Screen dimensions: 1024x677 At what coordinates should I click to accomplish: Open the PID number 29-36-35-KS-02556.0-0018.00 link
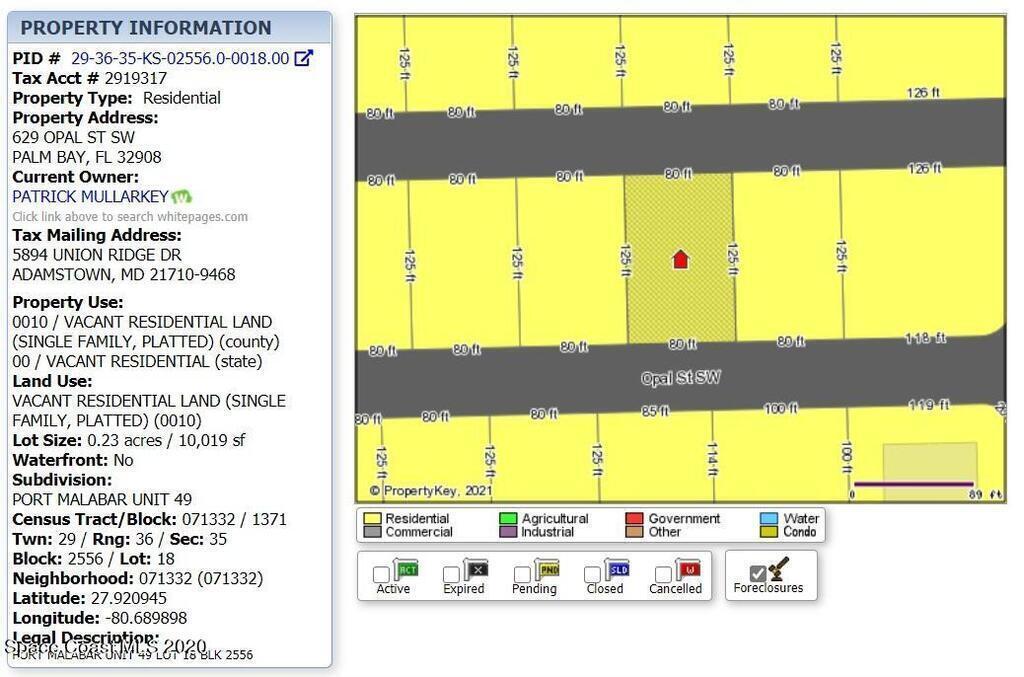click(x=179, y=58)
